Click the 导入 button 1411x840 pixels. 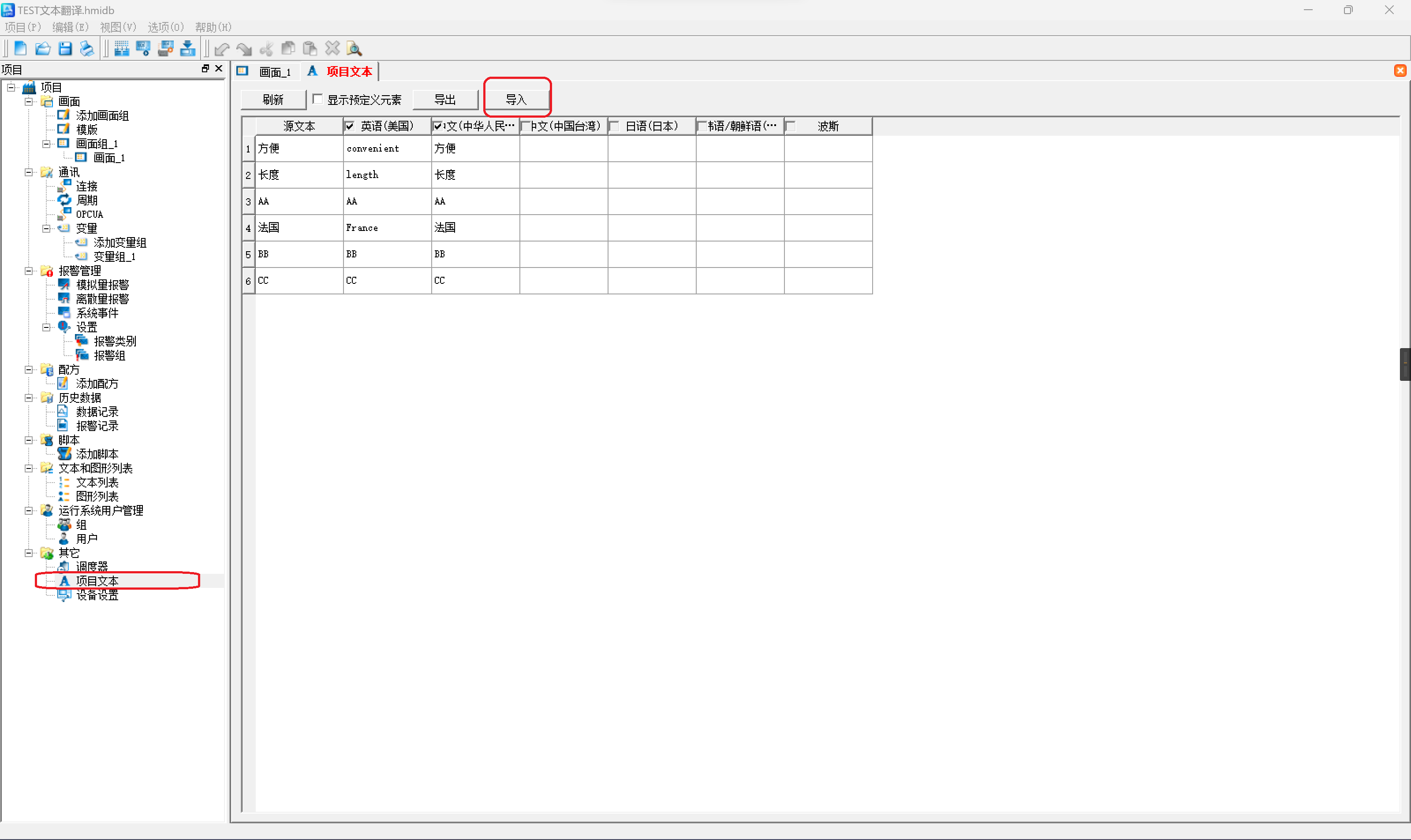[x=516, y=100]
